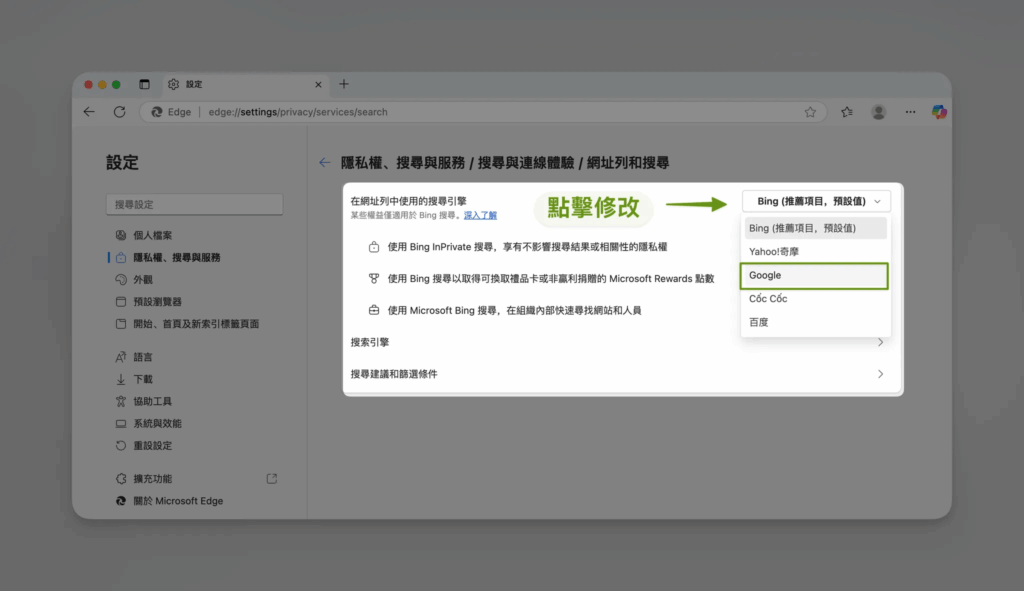Close the 設定 tab
Viewport: 1024px width, 591px height.
[x=318, y=84]
